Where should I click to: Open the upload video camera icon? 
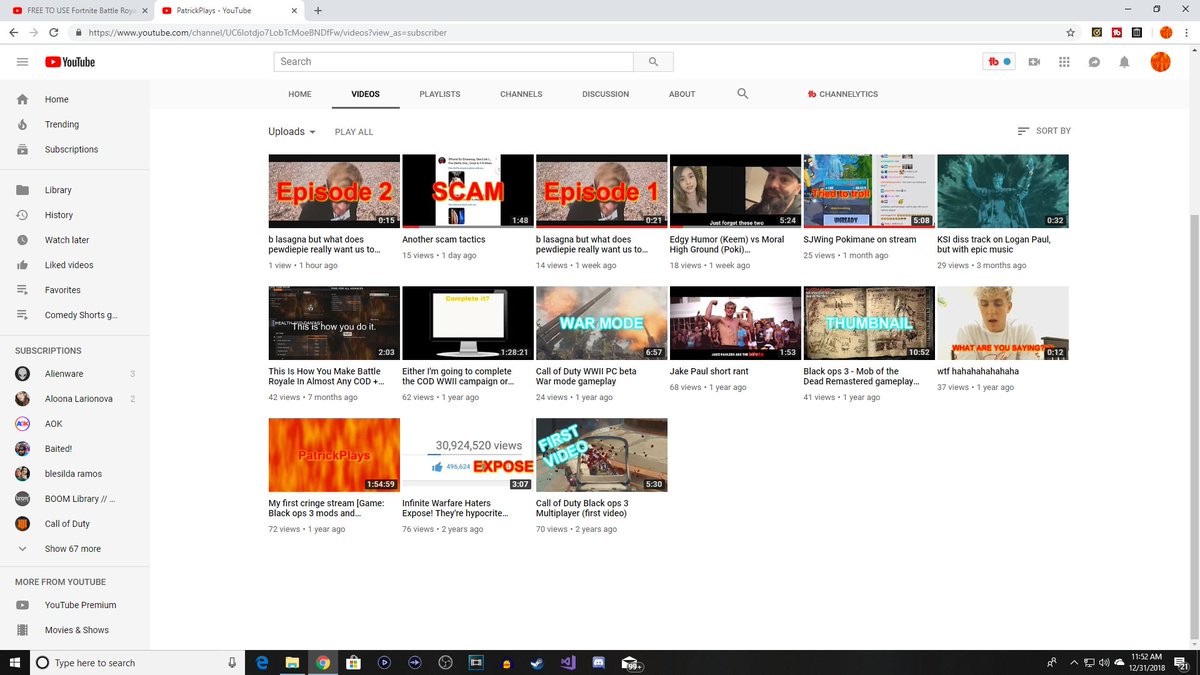[x=1034, y=62]
